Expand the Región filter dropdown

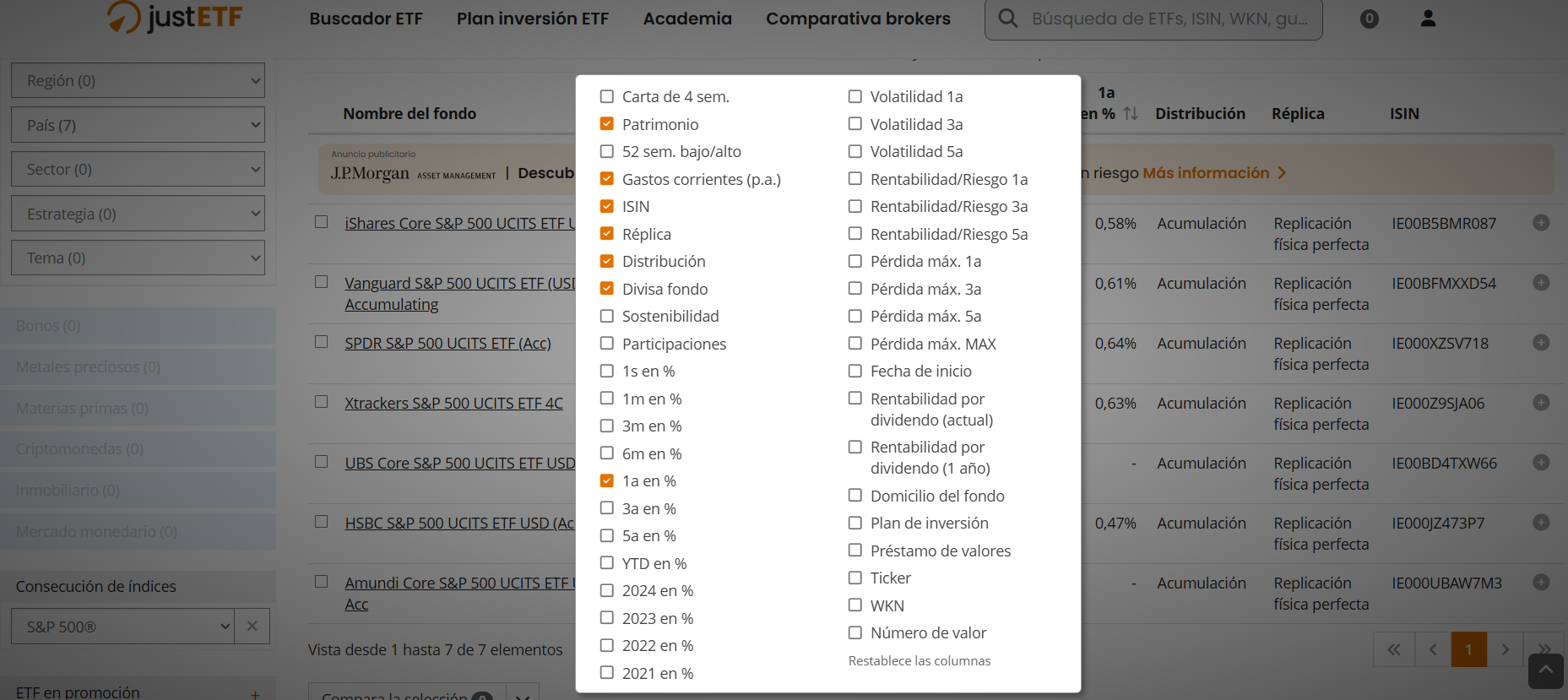tap(138, 81)
